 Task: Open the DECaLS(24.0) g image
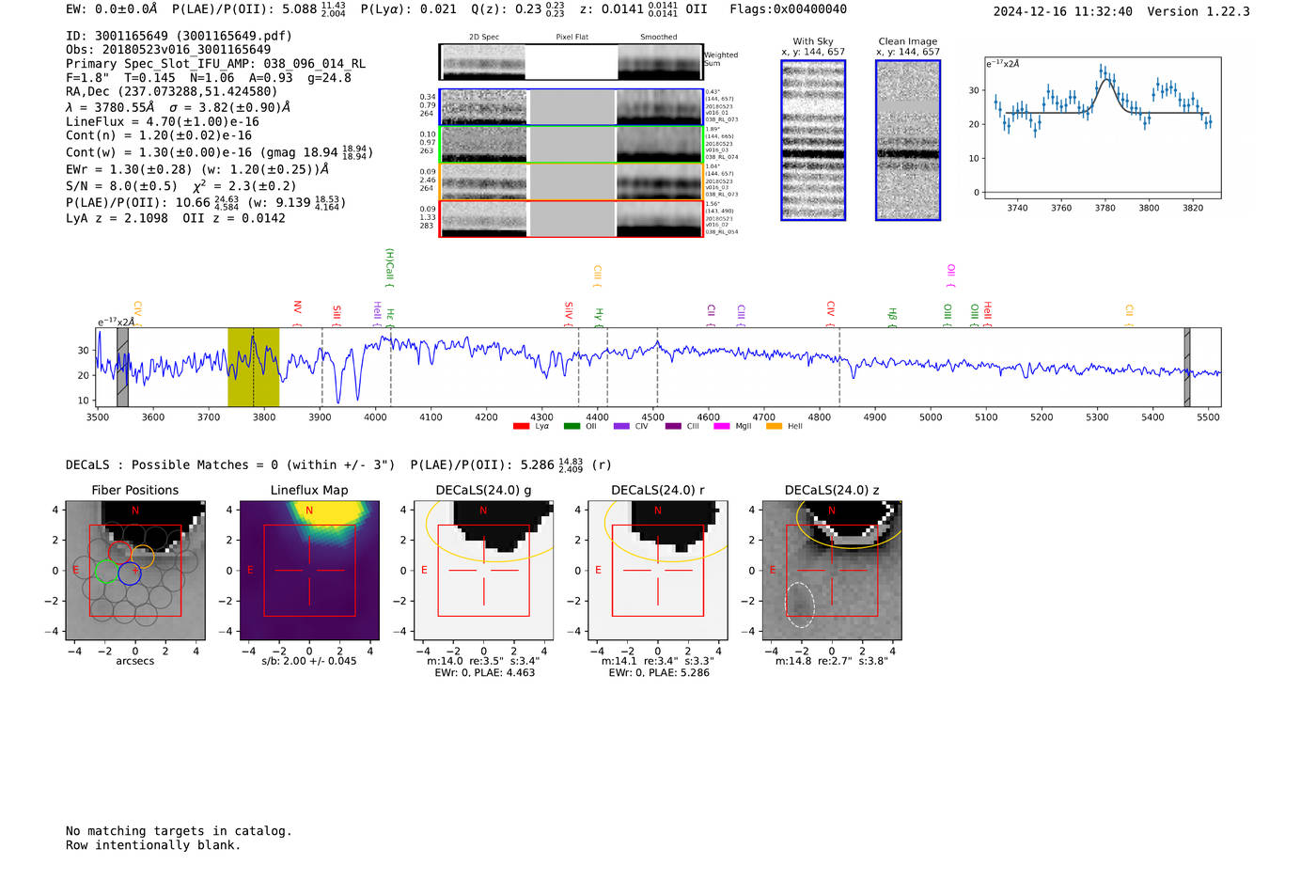(x=483, y=570)
